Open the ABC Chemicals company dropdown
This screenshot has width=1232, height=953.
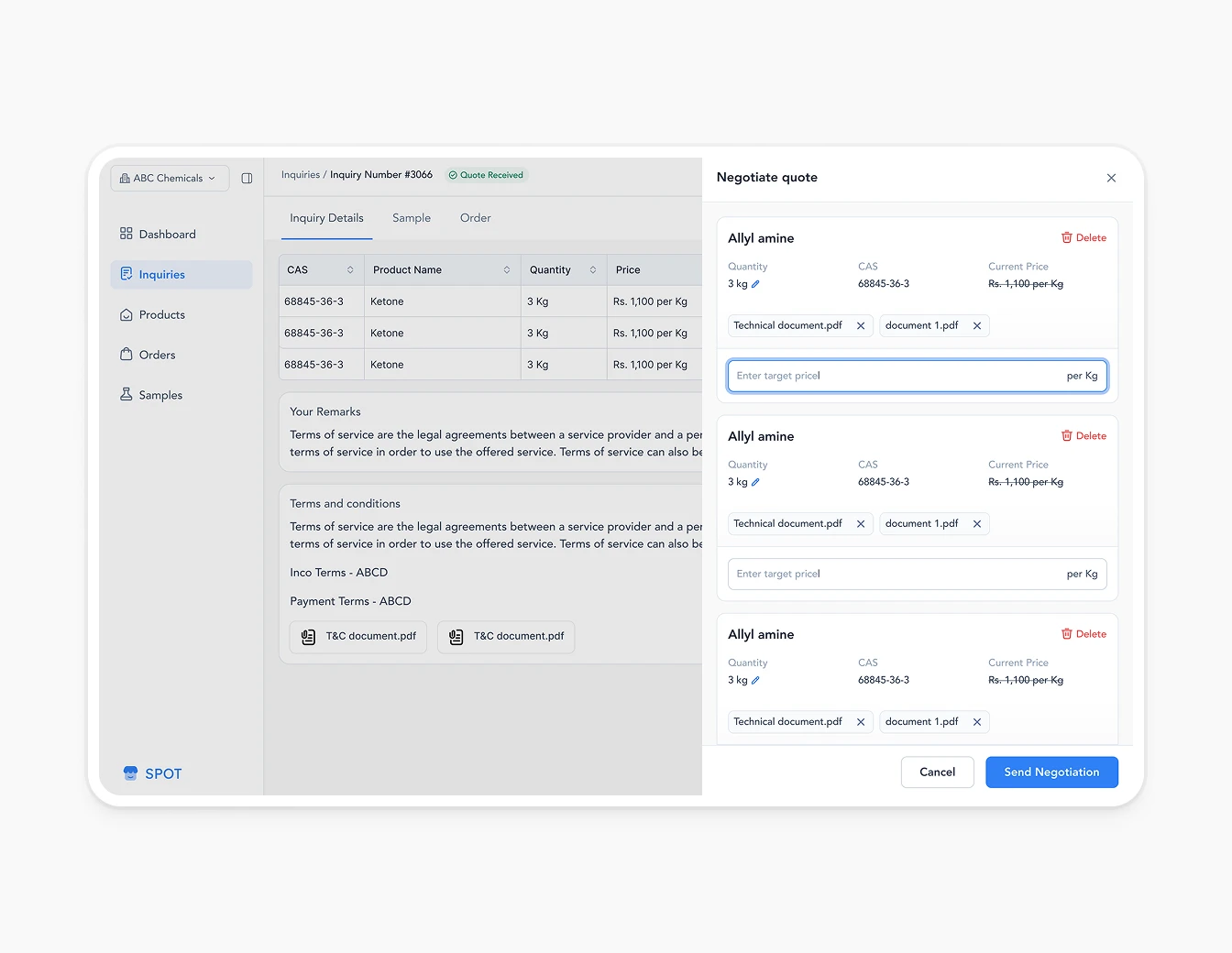pos(169,178)
